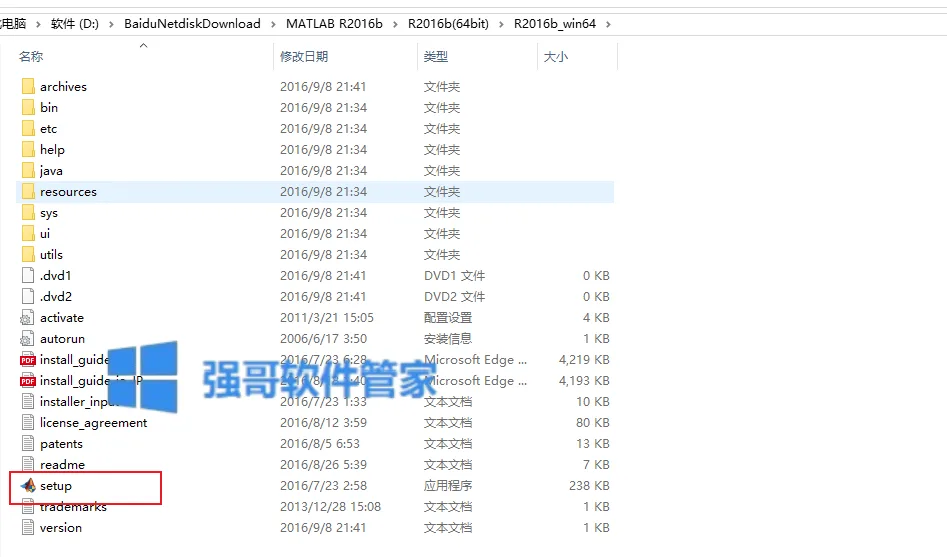This screenshot has width=947, height=557.
Task: Select the license_agreement file name
Action: [94, 423]
